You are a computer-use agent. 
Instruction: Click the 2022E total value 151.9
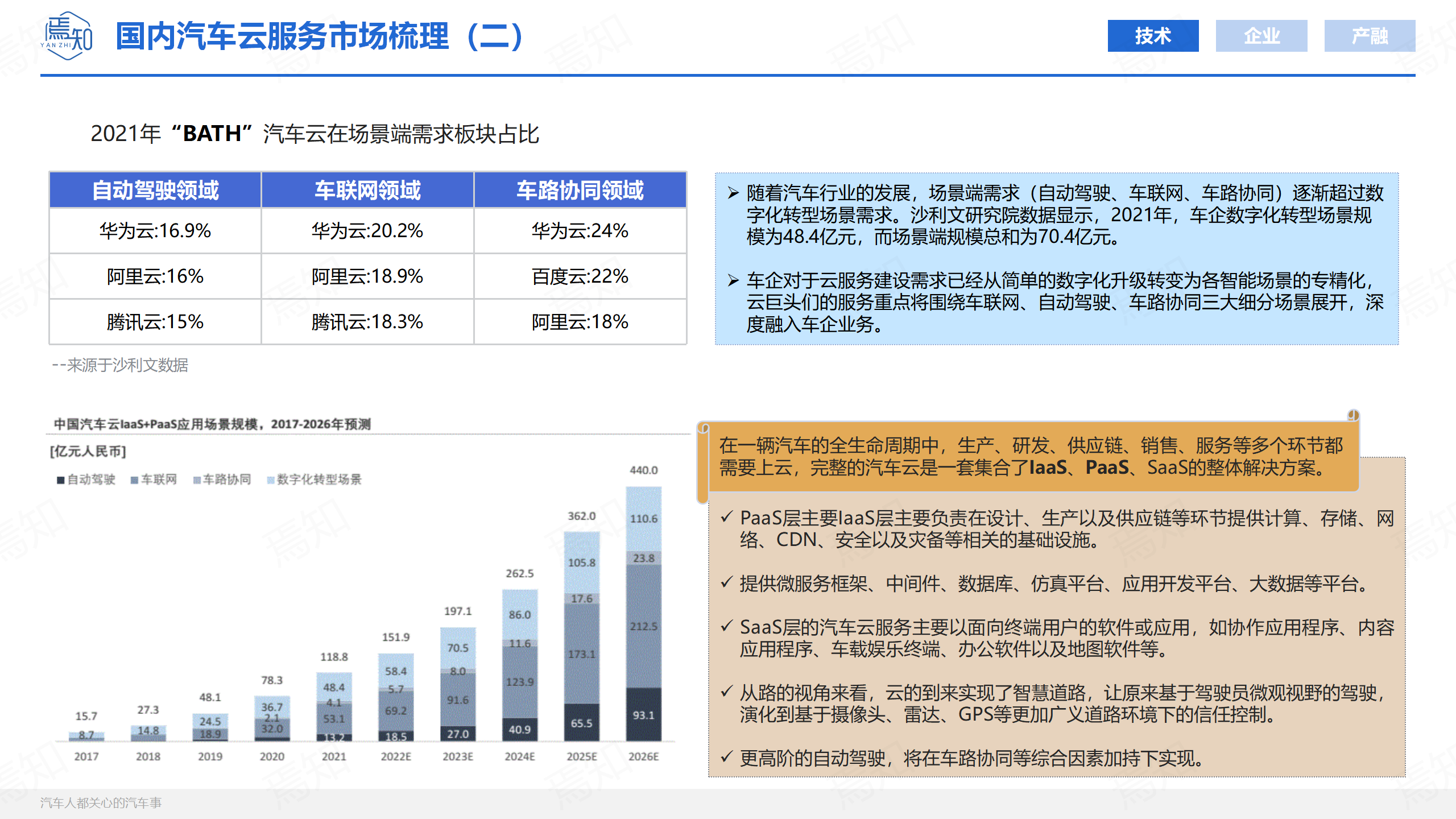(395, 637)
